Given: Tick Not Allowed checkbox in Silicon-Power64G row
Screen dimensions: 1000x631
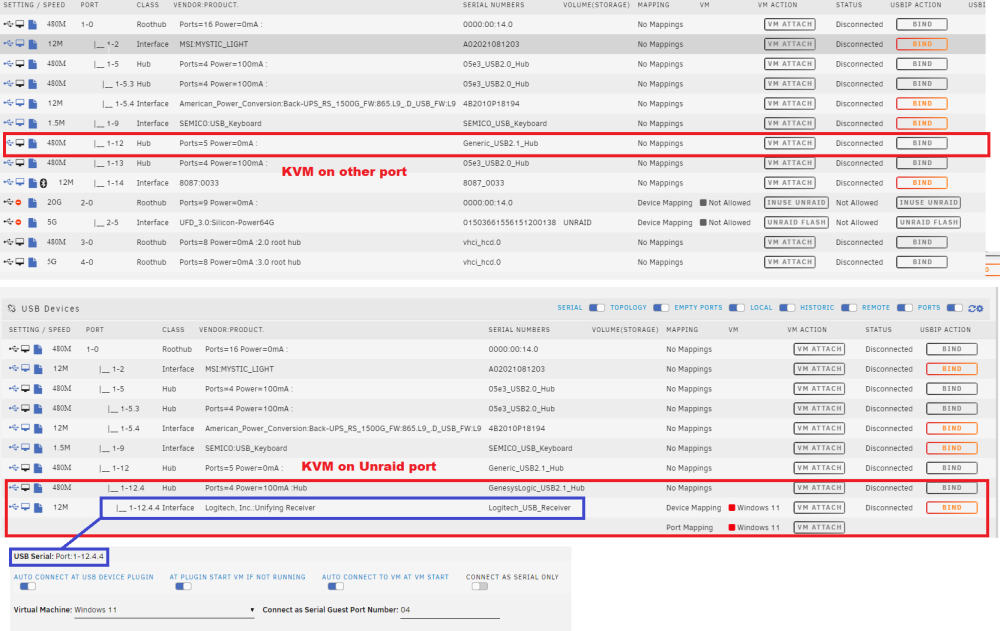Looking at the screenshot, I should (703, 223).
